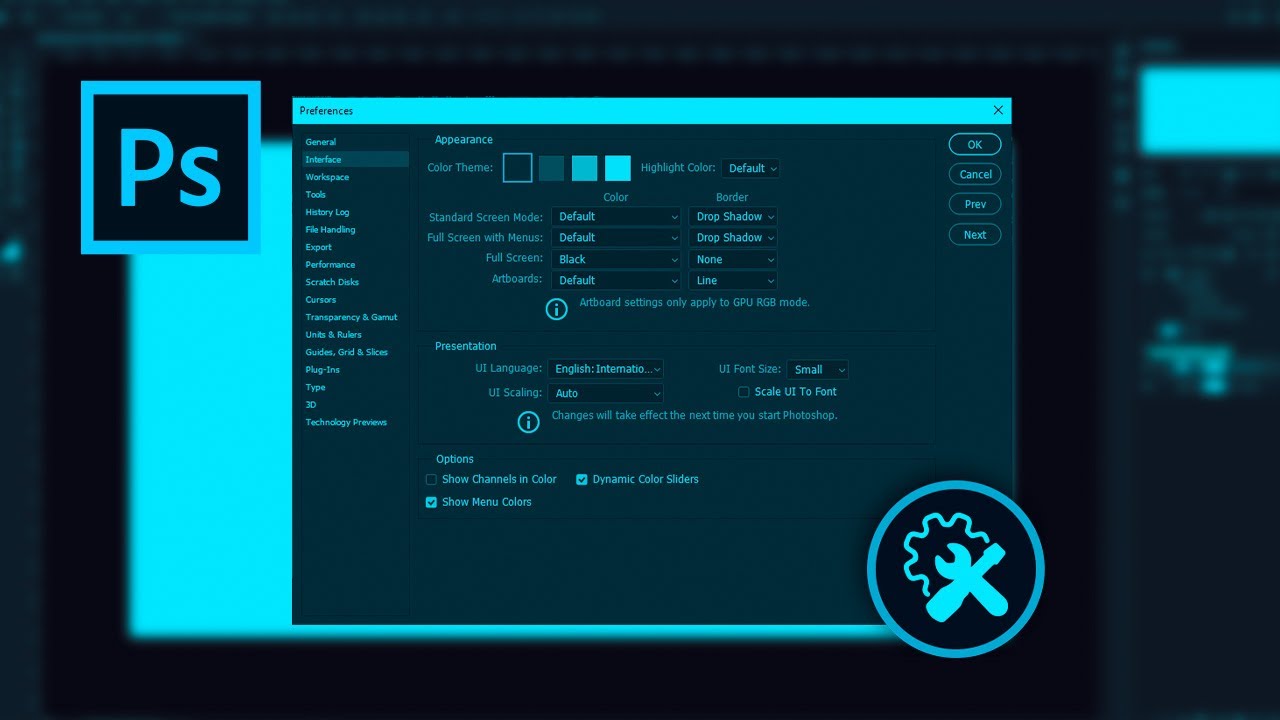This screenshot has height=720, width=1280.
Task: Enable Show Channels in Color checkbox
Action: pos(431,480)
